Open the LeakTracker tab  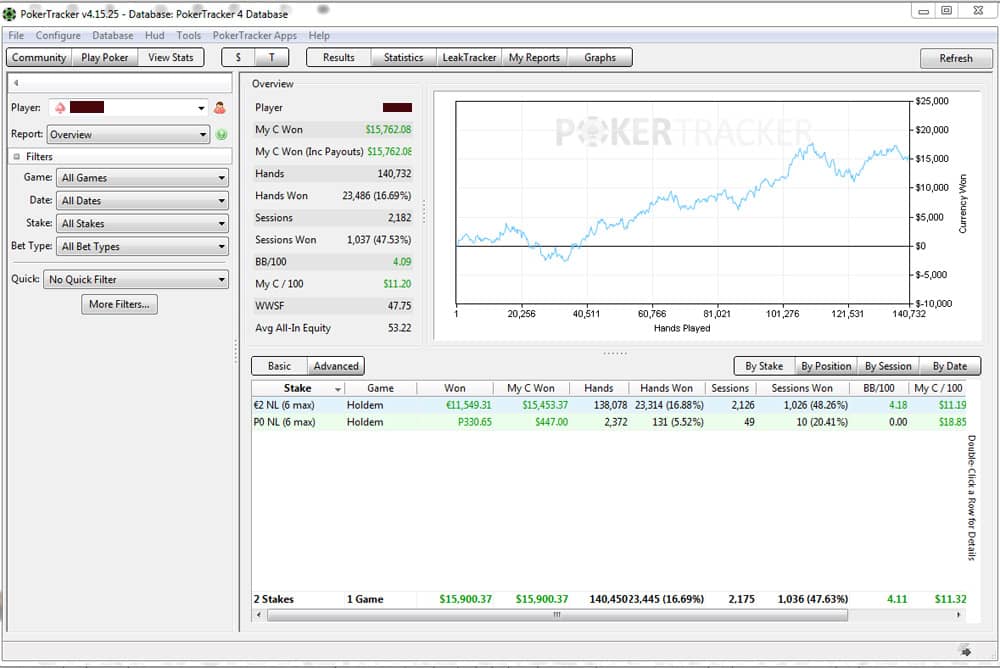click(469, 57)
